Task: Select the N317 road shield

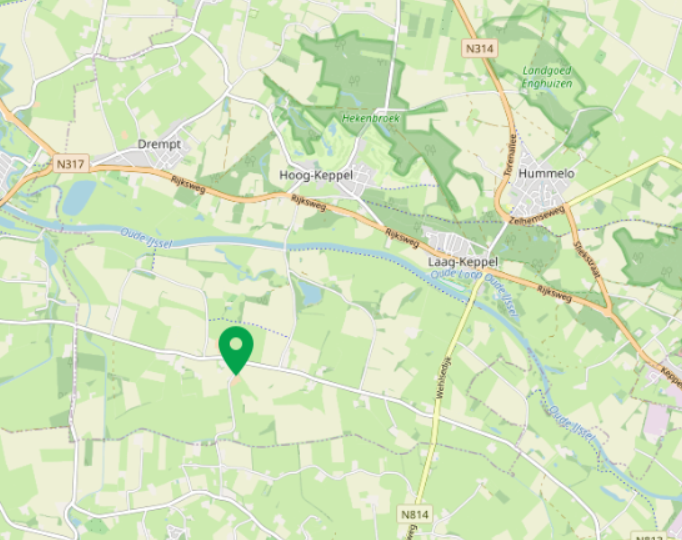Action: (70, 164)
